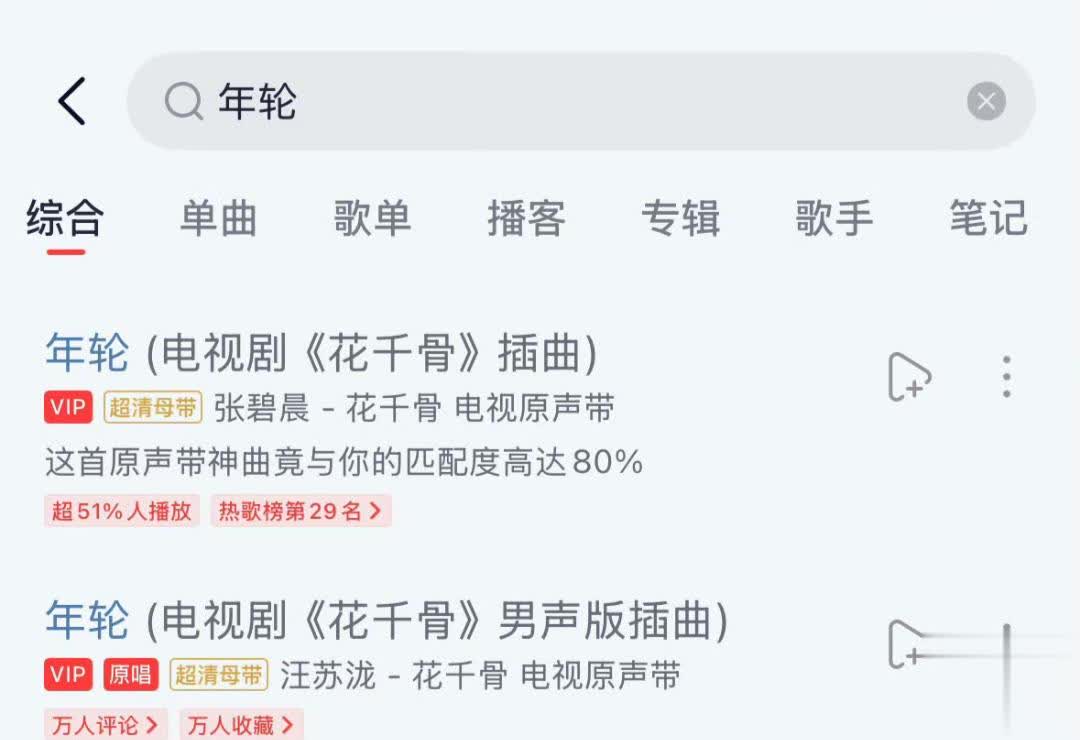Tap 原唱 badge on 汪苏泷 song

tap(131, 675)
